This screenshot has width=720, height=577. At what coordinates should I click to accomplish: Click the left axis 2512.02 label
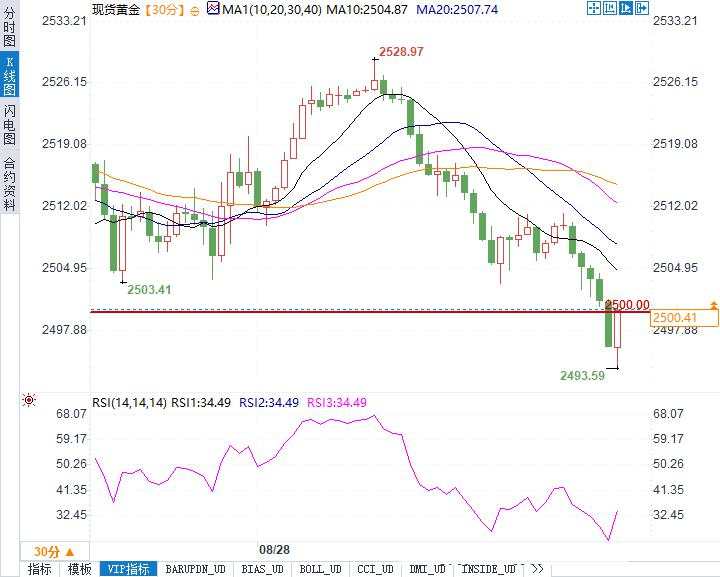(64, 206)
